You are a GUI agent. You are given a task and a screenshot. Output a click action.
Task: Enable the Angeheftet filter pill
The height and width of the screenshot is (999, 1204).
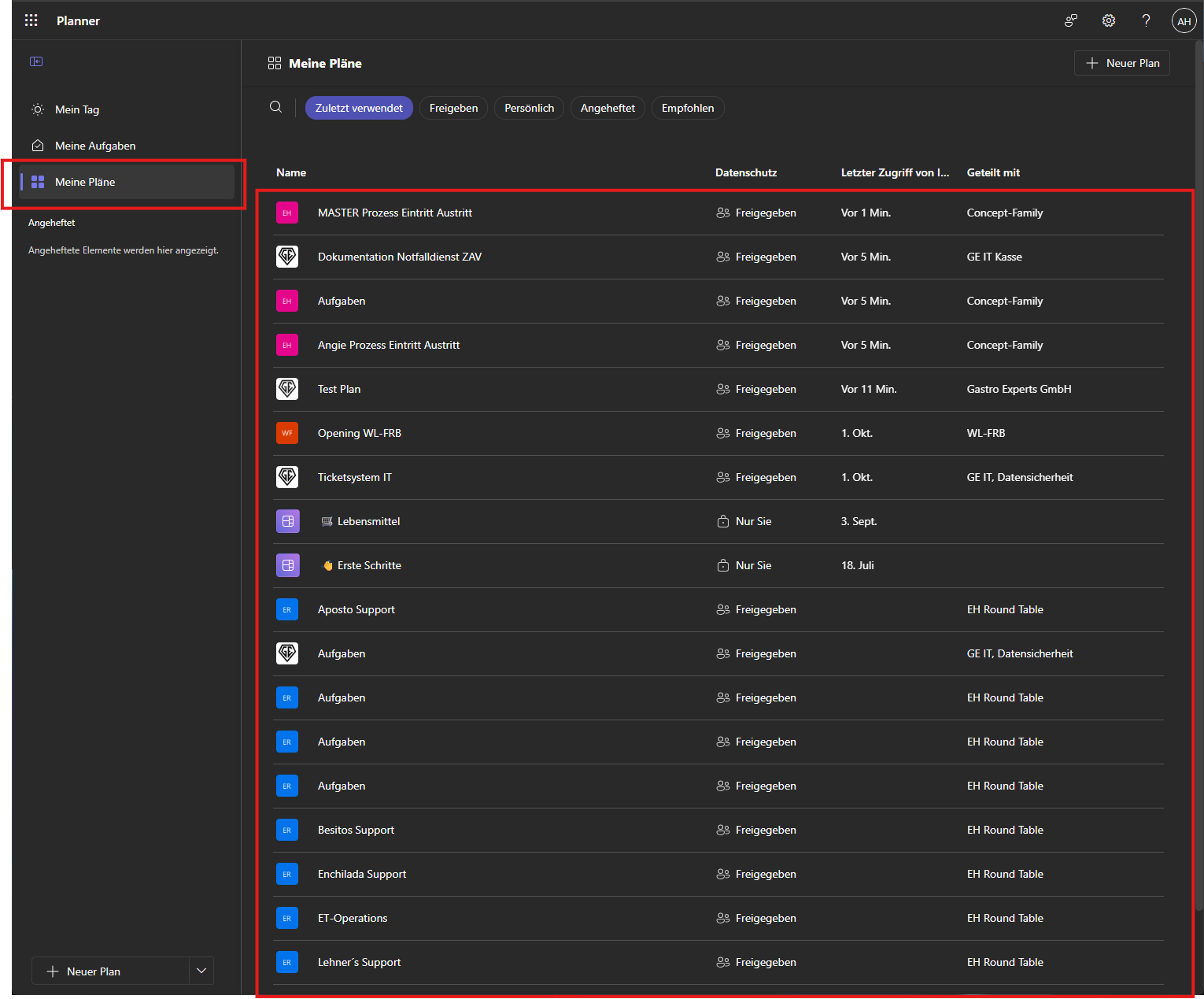(608, 108)
